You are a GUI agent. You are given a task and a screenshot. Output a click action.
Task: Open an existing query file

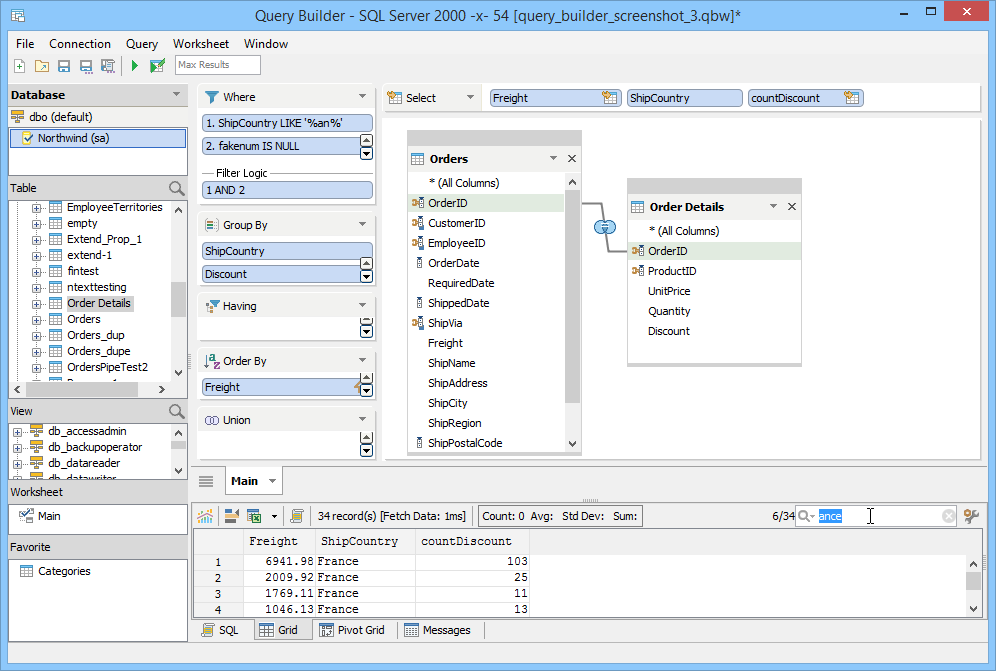coord(41,65)
